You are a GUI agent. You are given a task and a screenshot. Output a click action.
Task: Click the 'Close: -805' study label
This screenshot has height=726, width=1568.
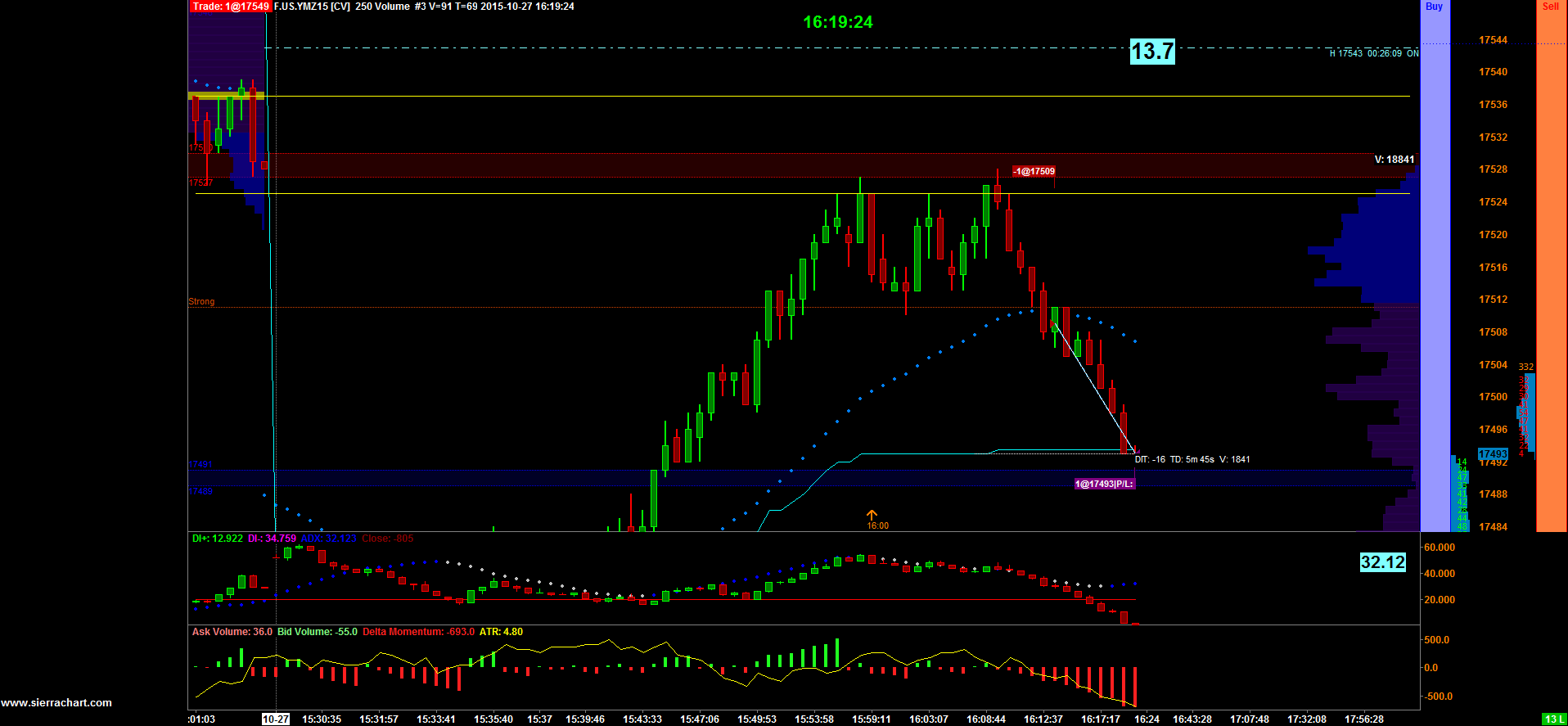point(388,539)
